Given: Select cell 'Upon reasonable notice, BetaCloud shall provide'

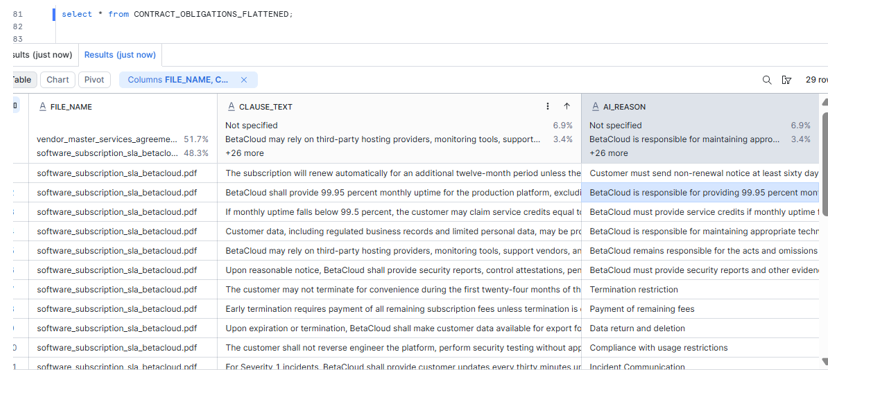Looking at the screenshot, I should click(399, 270).
